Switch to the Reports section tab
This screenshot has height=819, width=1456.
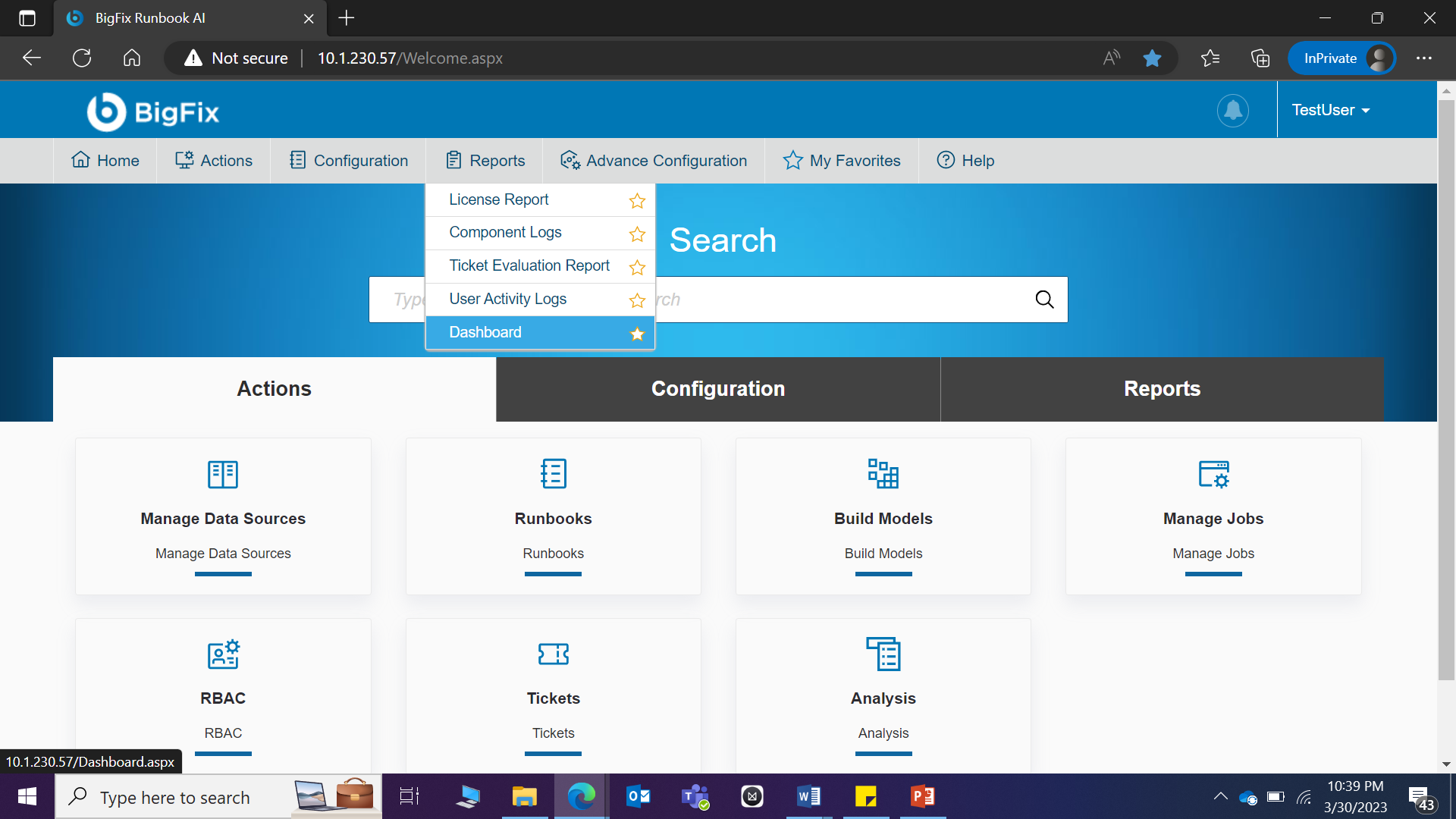point(1162,389)
